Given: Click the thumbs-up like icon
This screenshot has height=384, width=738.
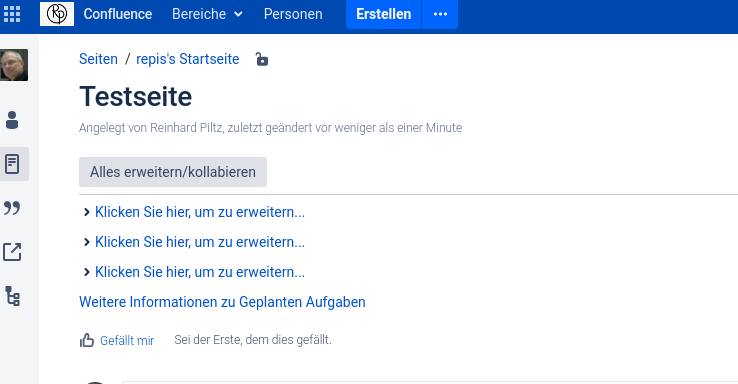Looking at the screenshot, I should (87, 340).
